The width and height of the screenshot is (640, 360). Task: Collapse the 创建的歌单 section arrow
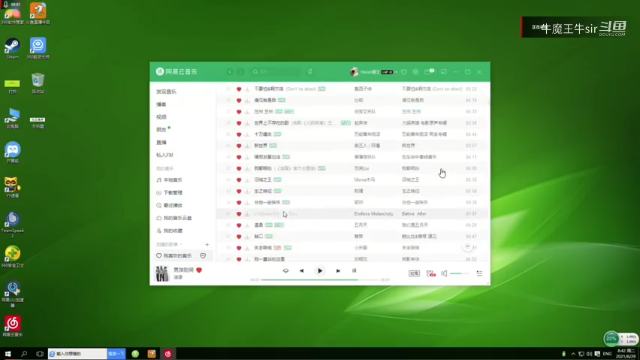[x=181, y=244]
